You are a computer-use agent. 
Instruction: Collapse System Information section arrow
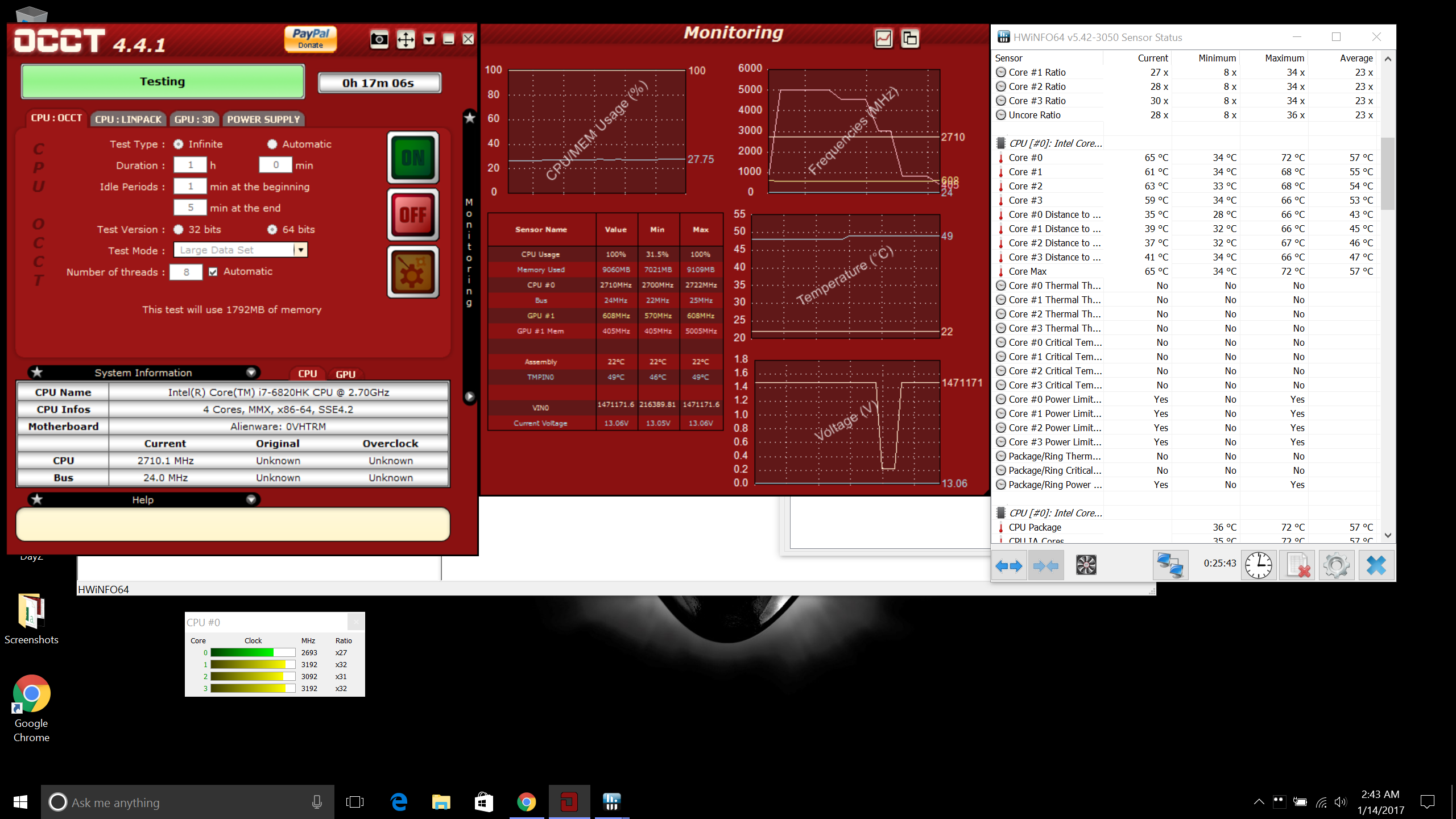point(251,373)
